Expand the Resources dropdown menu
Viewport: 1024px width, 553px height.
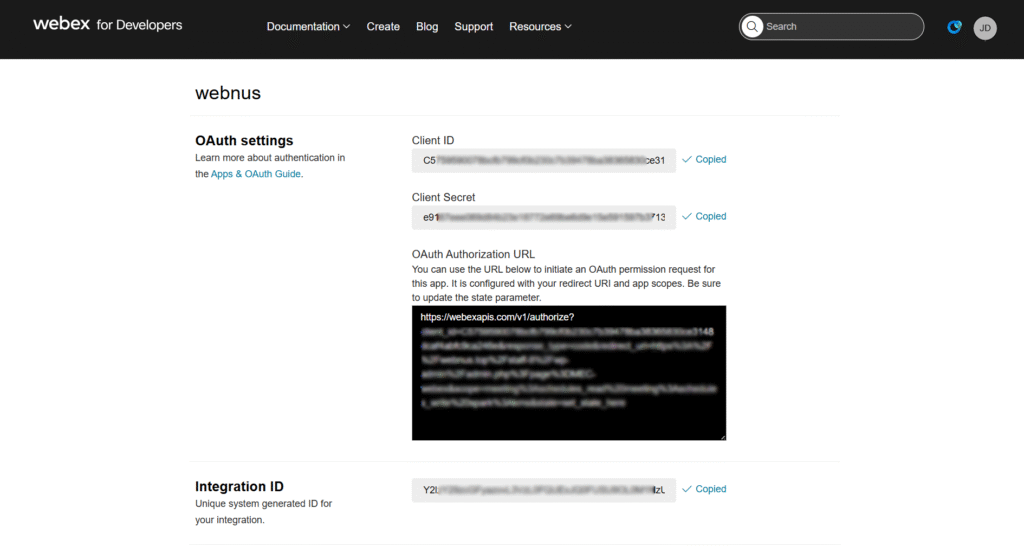tap(540, 27)
